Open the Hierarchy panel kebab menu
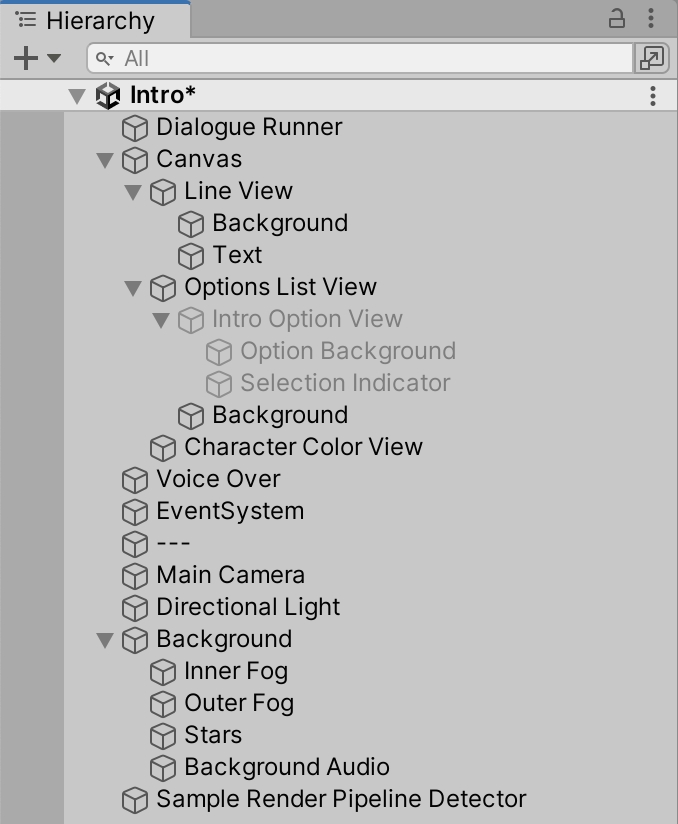The image size is (678, 824). (x=652, y=18)
